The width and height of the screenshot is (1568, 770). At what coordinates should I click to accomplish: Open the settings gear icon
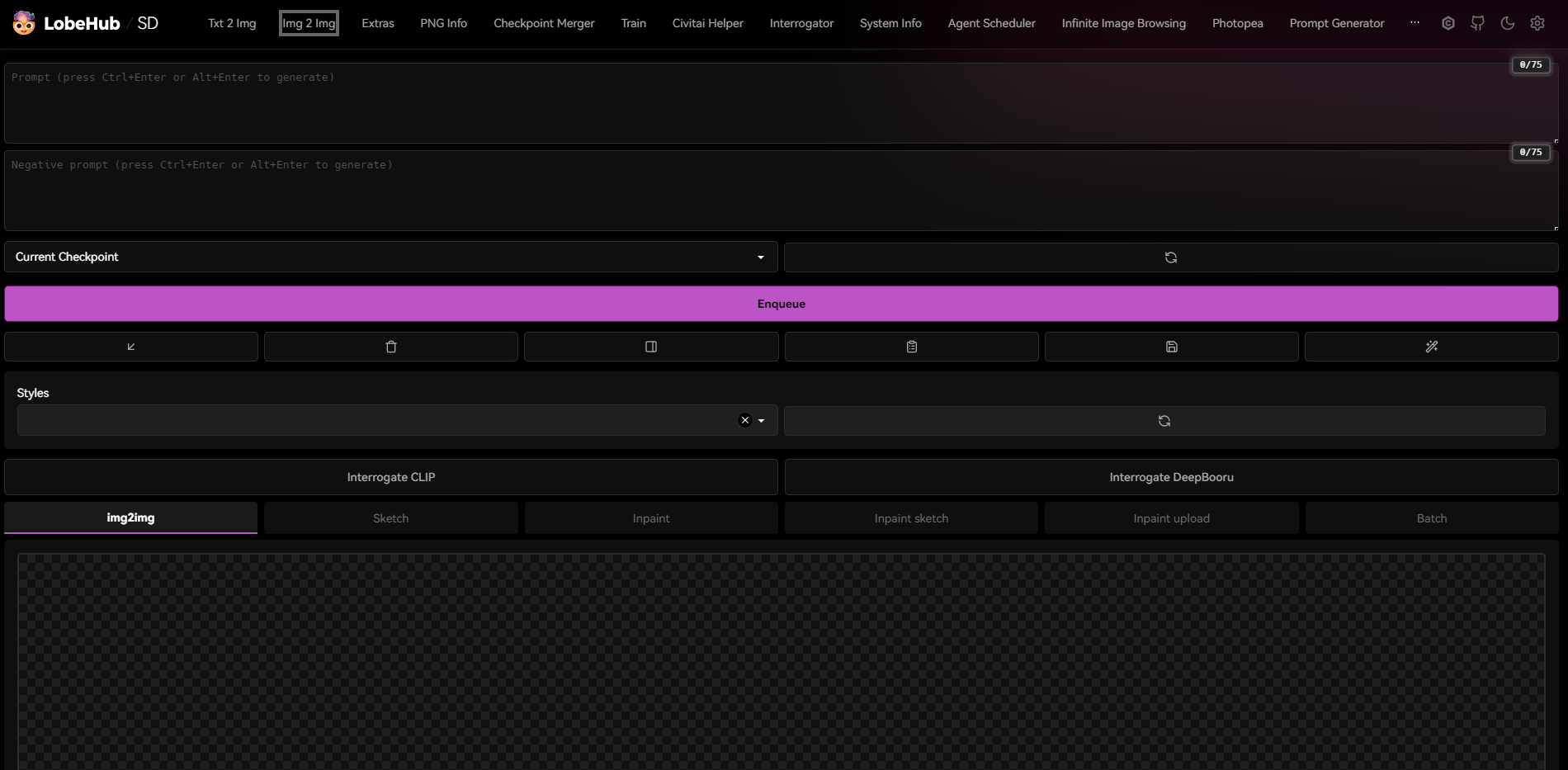click(1537, 23)
